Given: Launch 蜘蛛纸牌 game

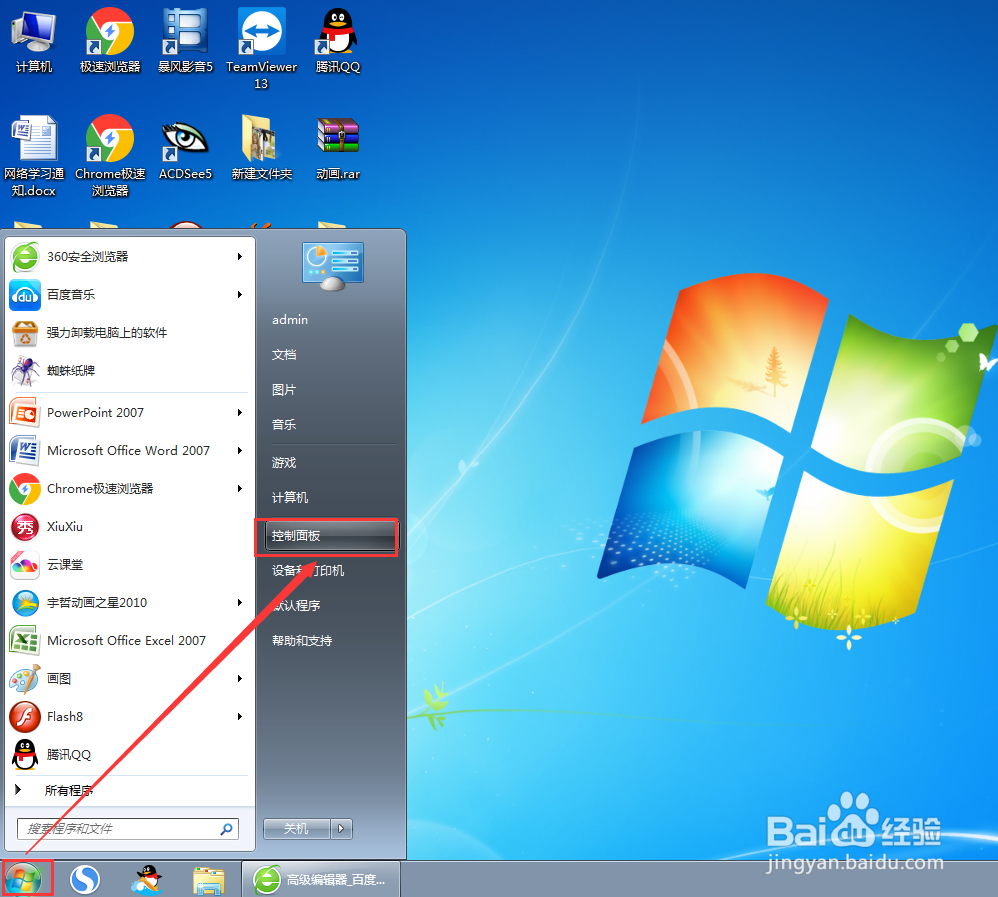Looking at the screenshot, I should coord(127,371).
